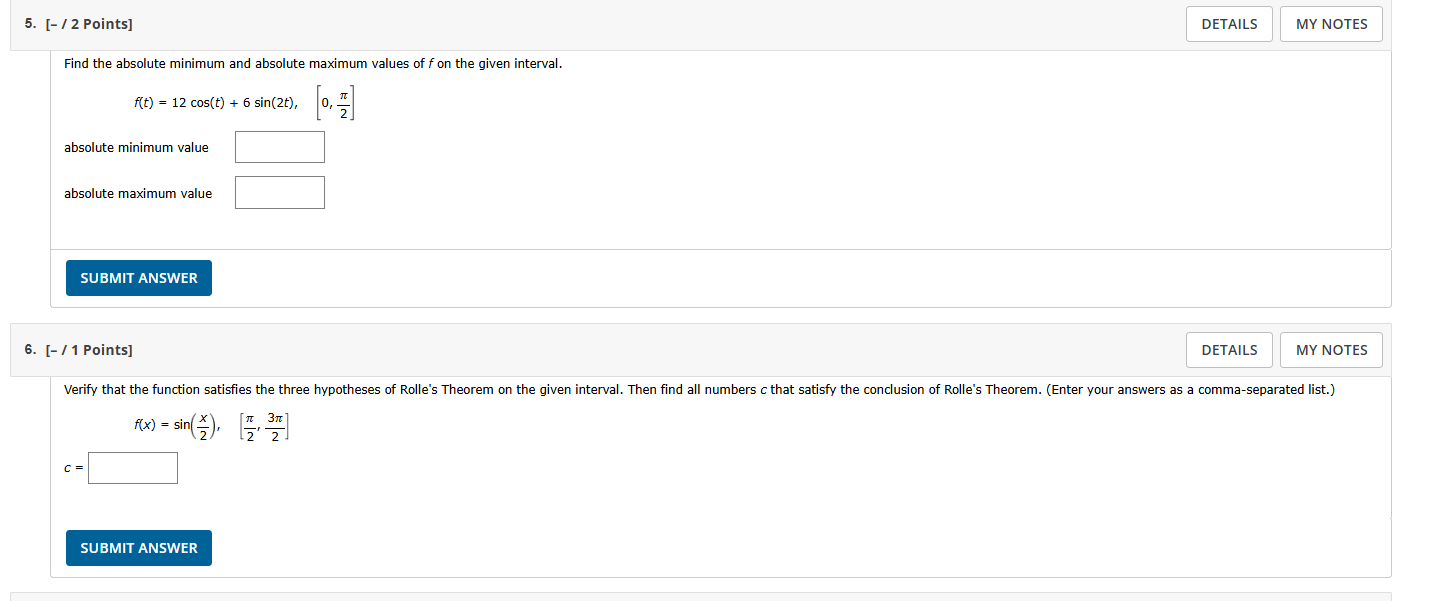Viewport: 1435px width, 601px height.
Task: Focus the absolute minimum value input box
Action: [x=280, y=147]
